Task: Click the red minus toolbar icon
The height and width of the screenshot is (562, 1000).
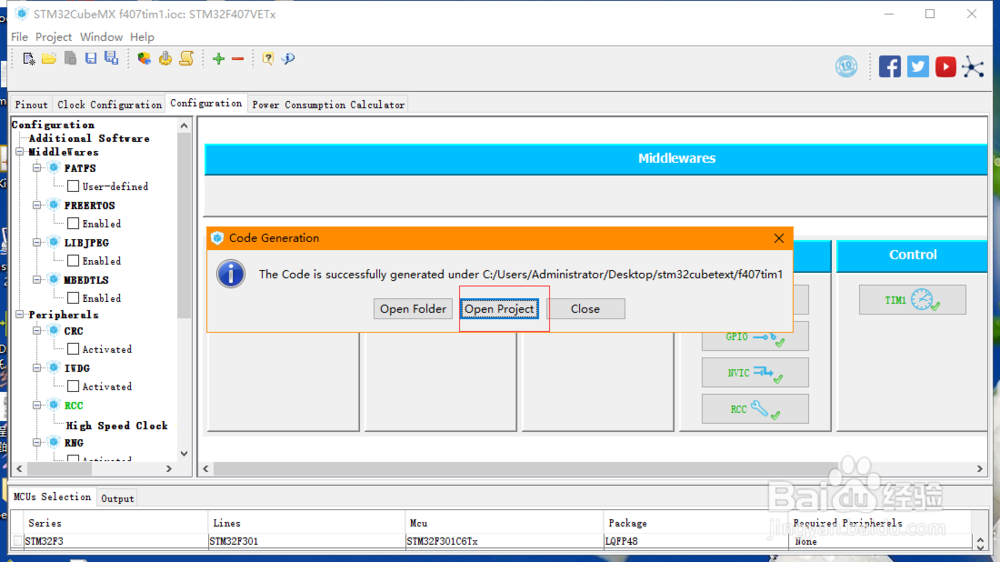Action: pyautogui.click(x=238, y=59)
